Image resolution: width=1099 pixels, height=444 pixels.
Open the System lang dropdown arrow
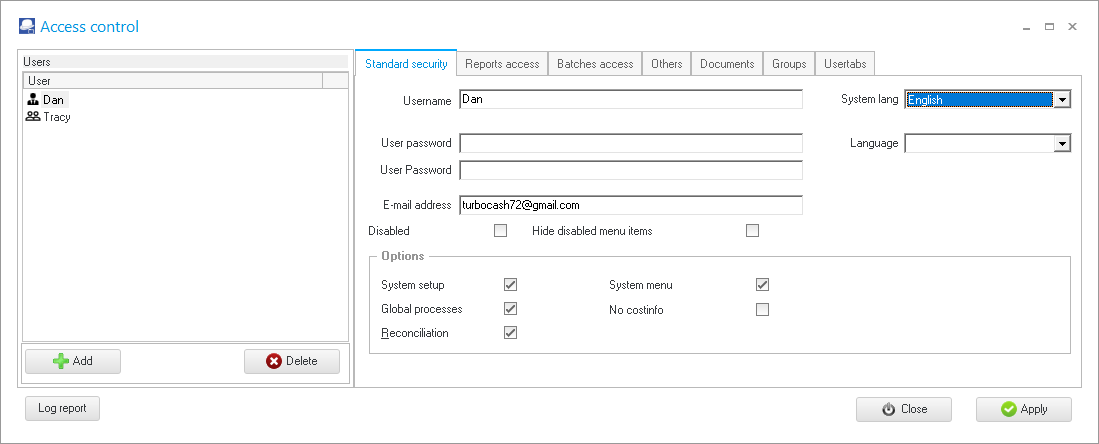(x=1063, y=100)
